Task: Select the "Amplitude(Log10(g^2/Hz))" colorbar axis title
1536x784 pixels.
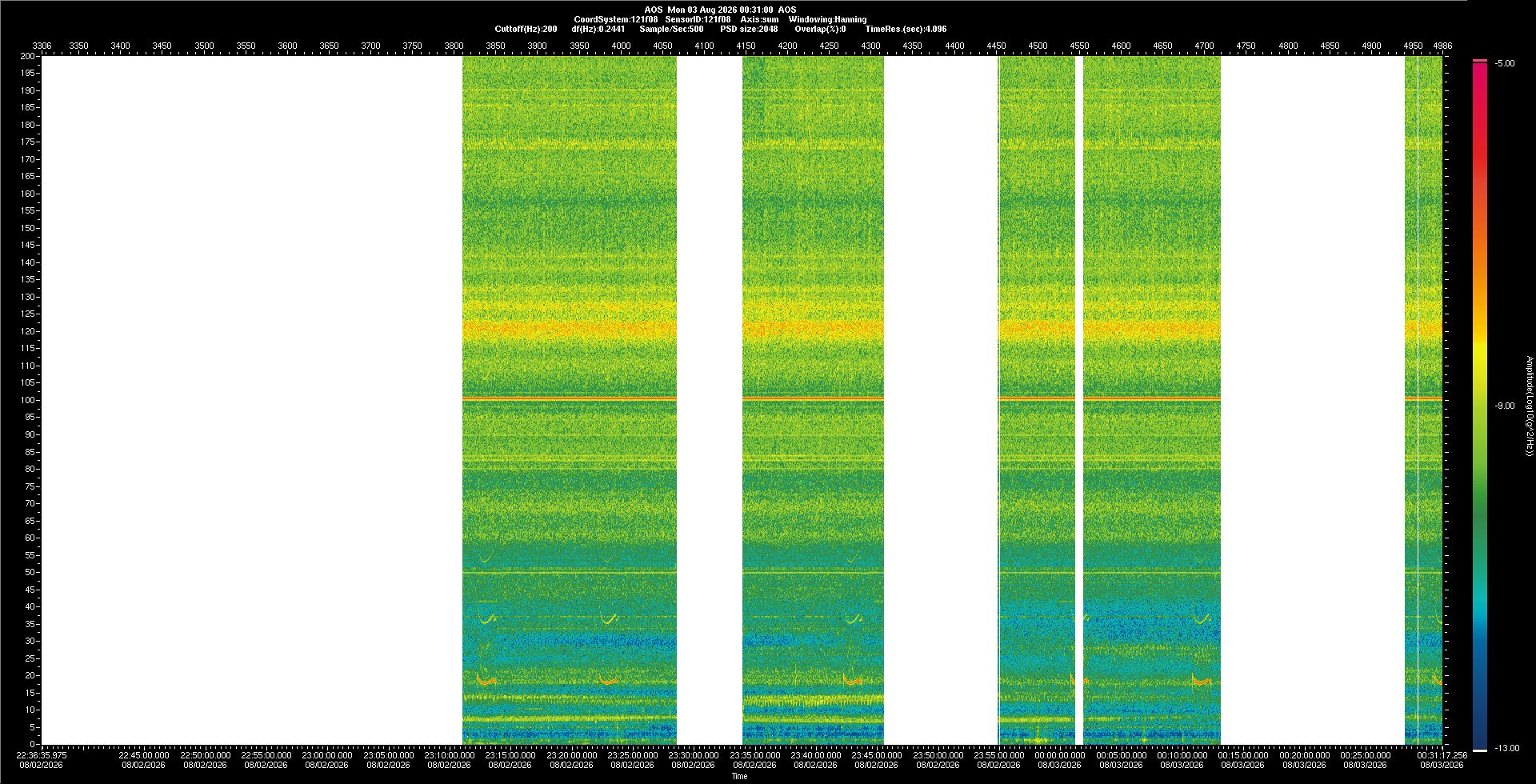Action: coord(1529,406)
